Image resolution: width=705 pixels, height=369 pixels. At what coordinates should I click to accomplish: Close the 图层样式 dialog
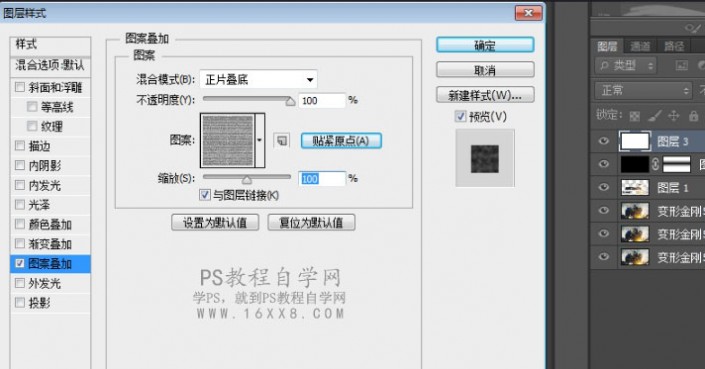coord(528,13)
